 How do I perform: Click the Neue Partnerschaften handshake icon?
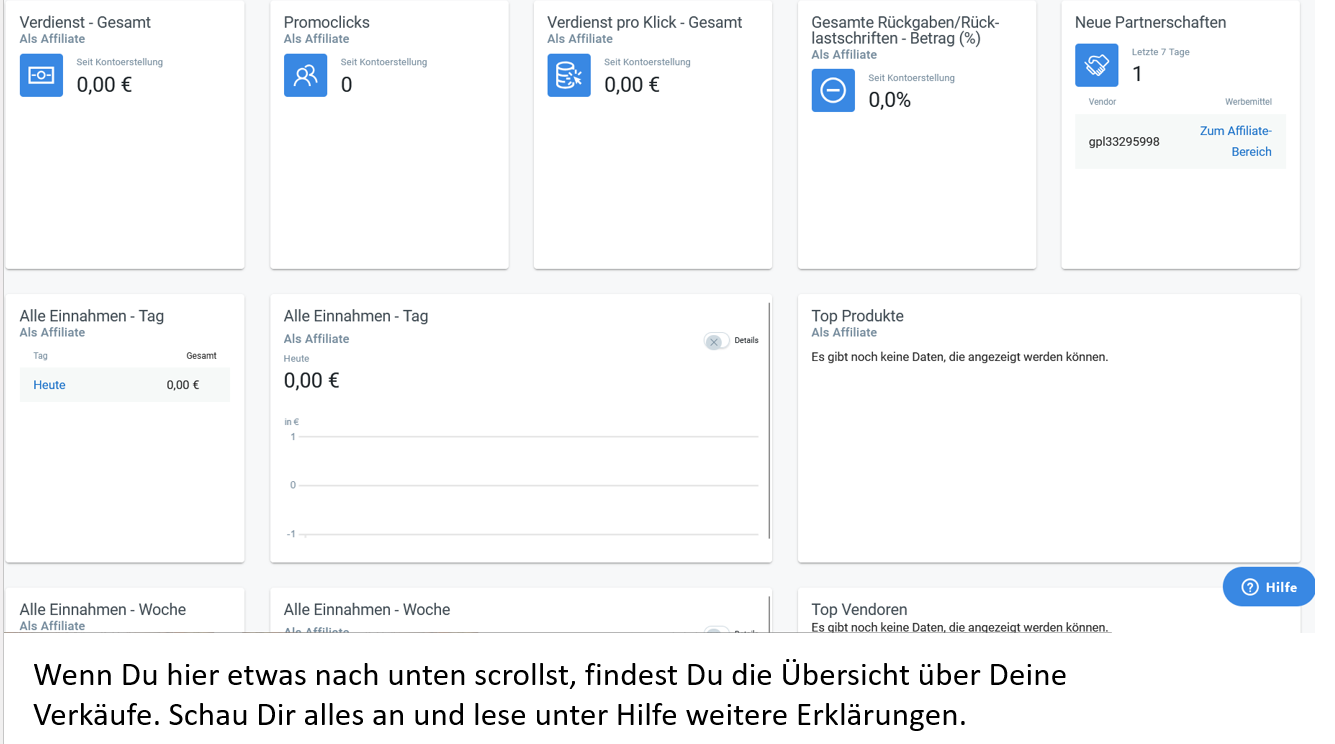tap(1096, 65)
